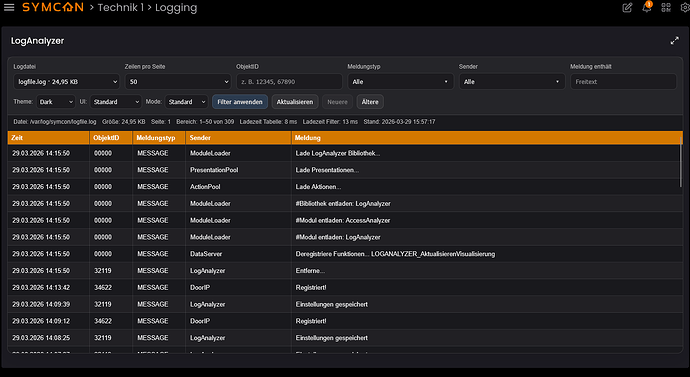Click timestamp 29.03.2026 14:08:25
Image resolution: width=690 pixels, height=377 pixels.
41,338
